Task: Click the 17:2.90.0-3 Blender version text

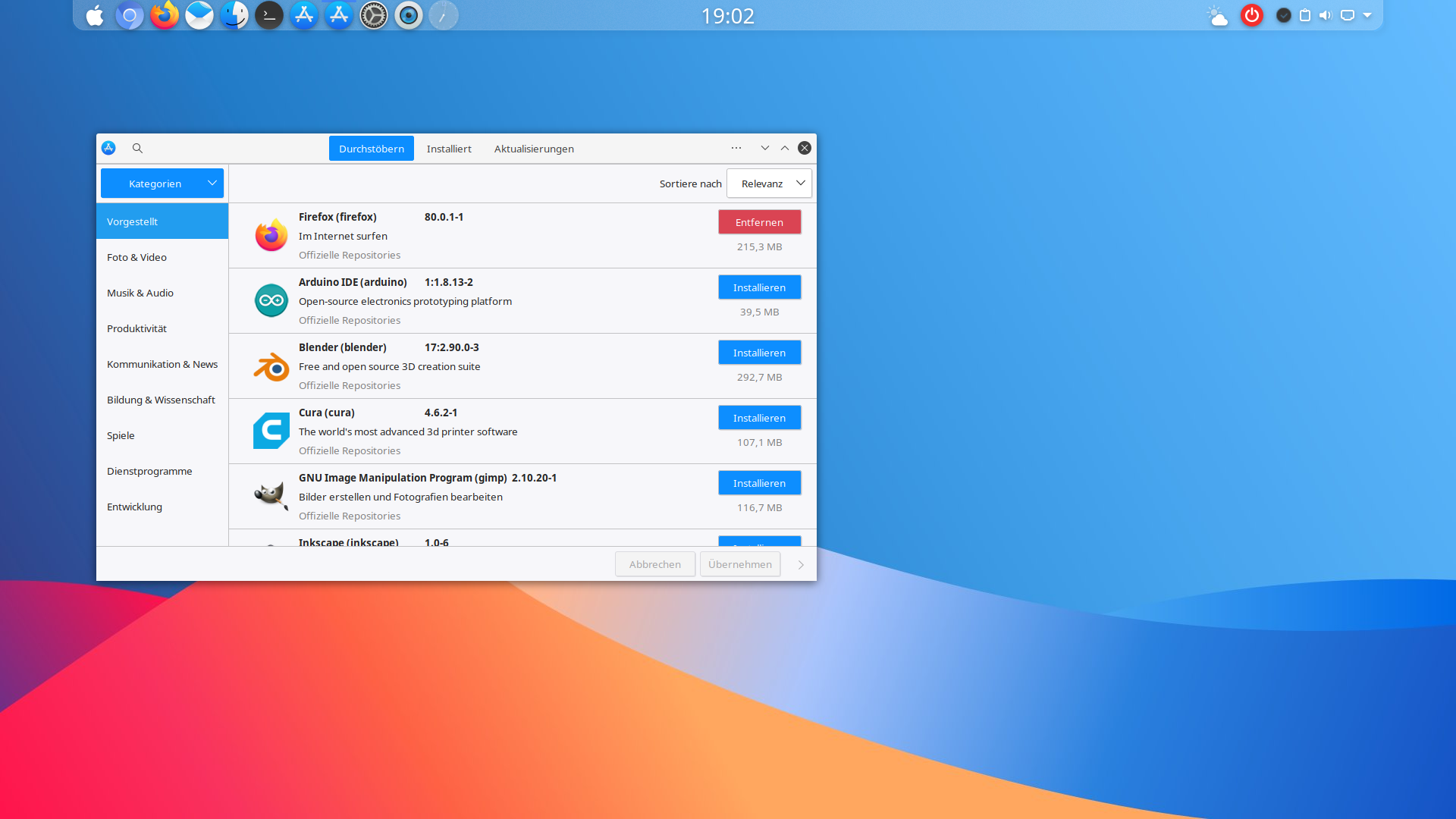Action: click(x=452, y=347)
